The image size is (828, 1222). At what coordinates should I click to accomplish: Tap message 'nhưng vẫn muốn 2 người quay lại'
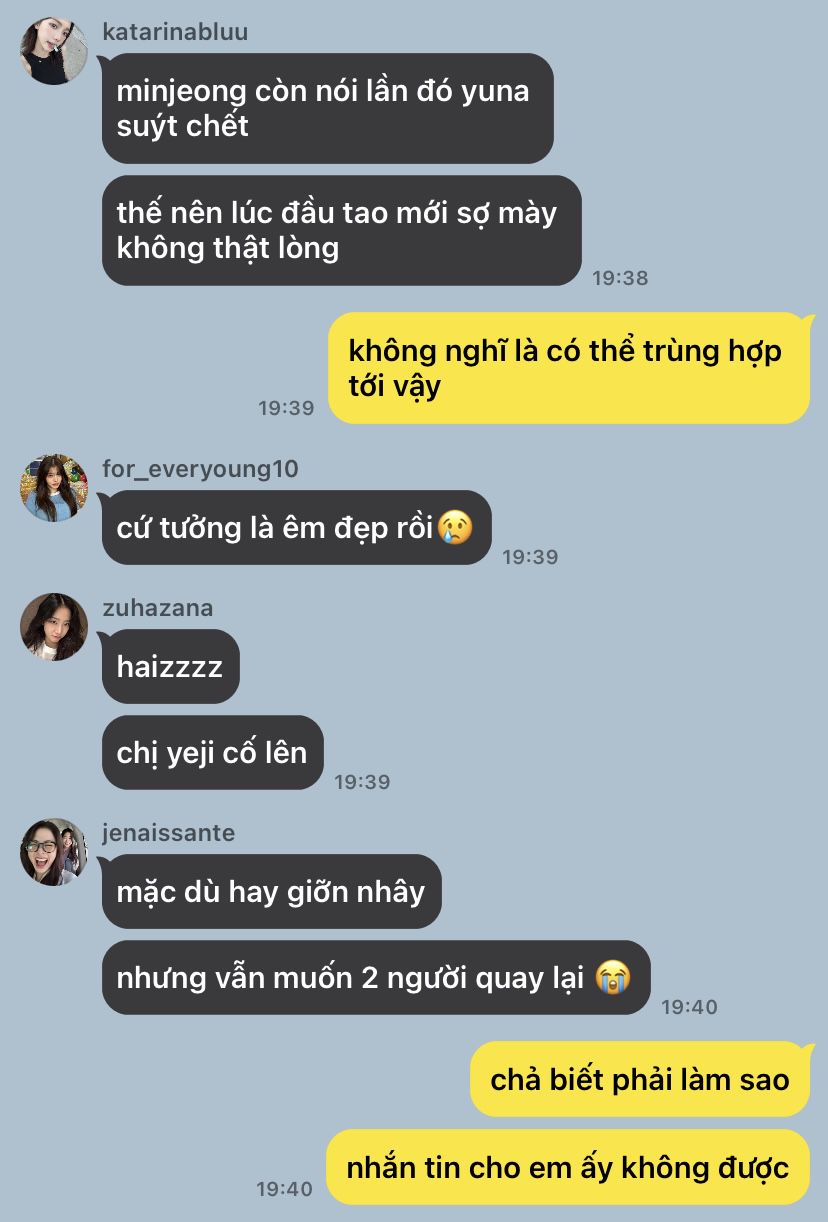coord(376,977)
